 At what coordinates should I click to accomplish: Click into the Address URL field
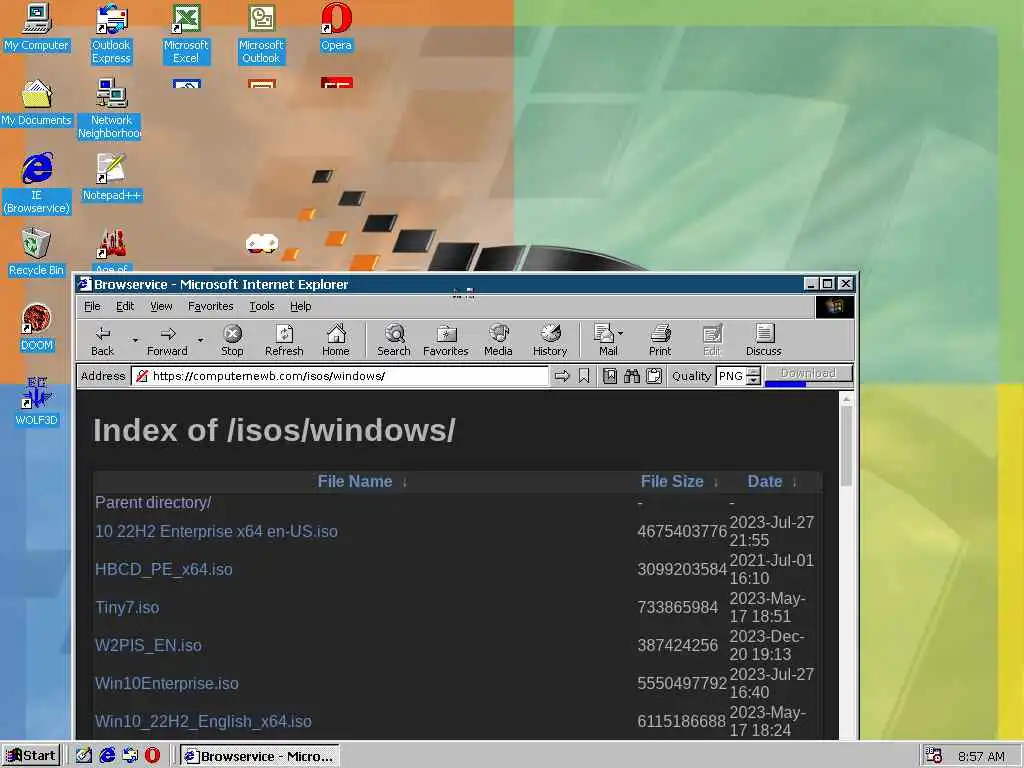point(340,376)
